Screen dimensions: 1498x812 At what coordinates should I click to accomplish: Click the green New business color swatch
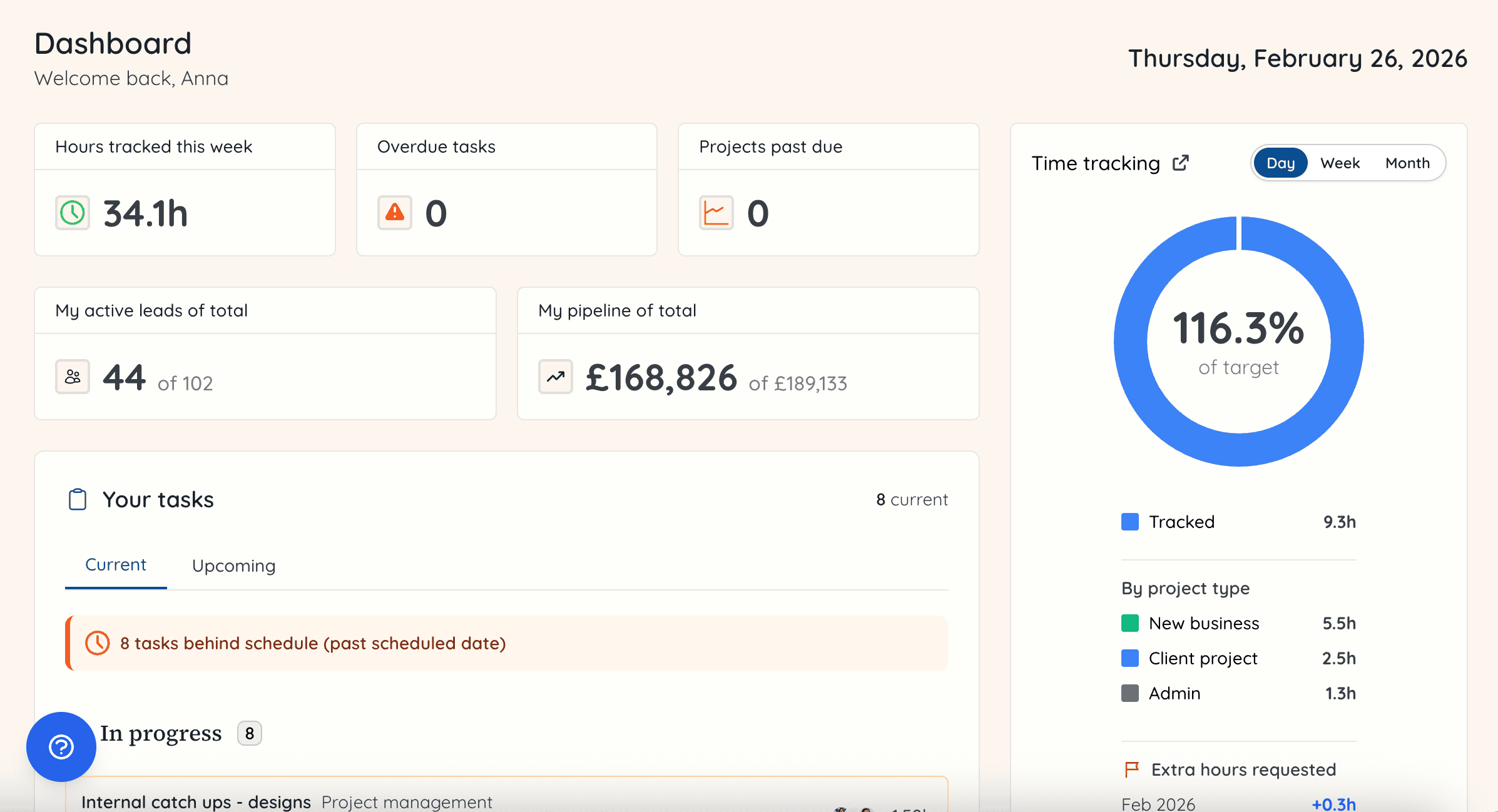coord(1129,623)
